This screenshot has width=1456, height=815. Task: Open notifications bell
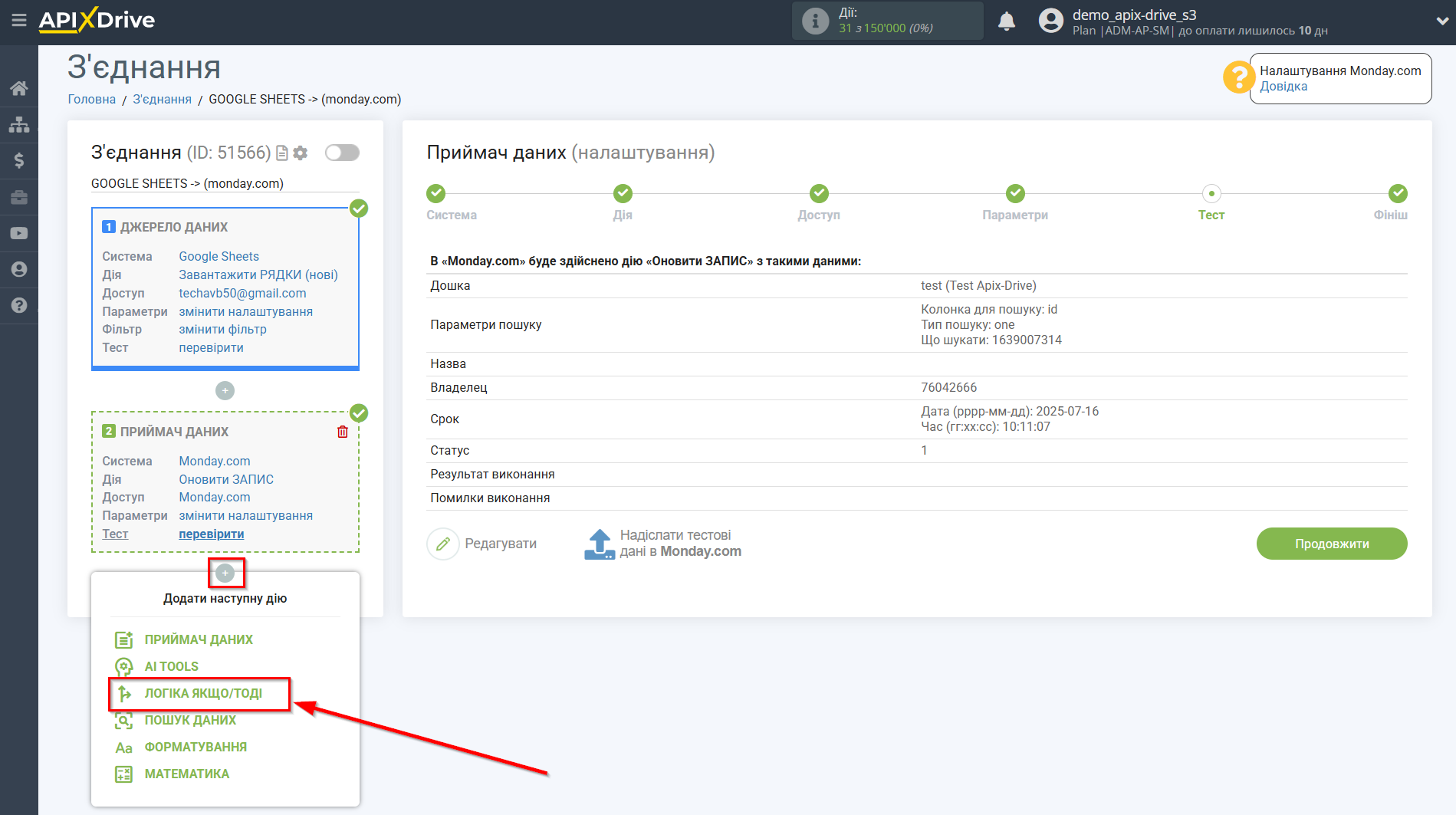coord(1007,21)
